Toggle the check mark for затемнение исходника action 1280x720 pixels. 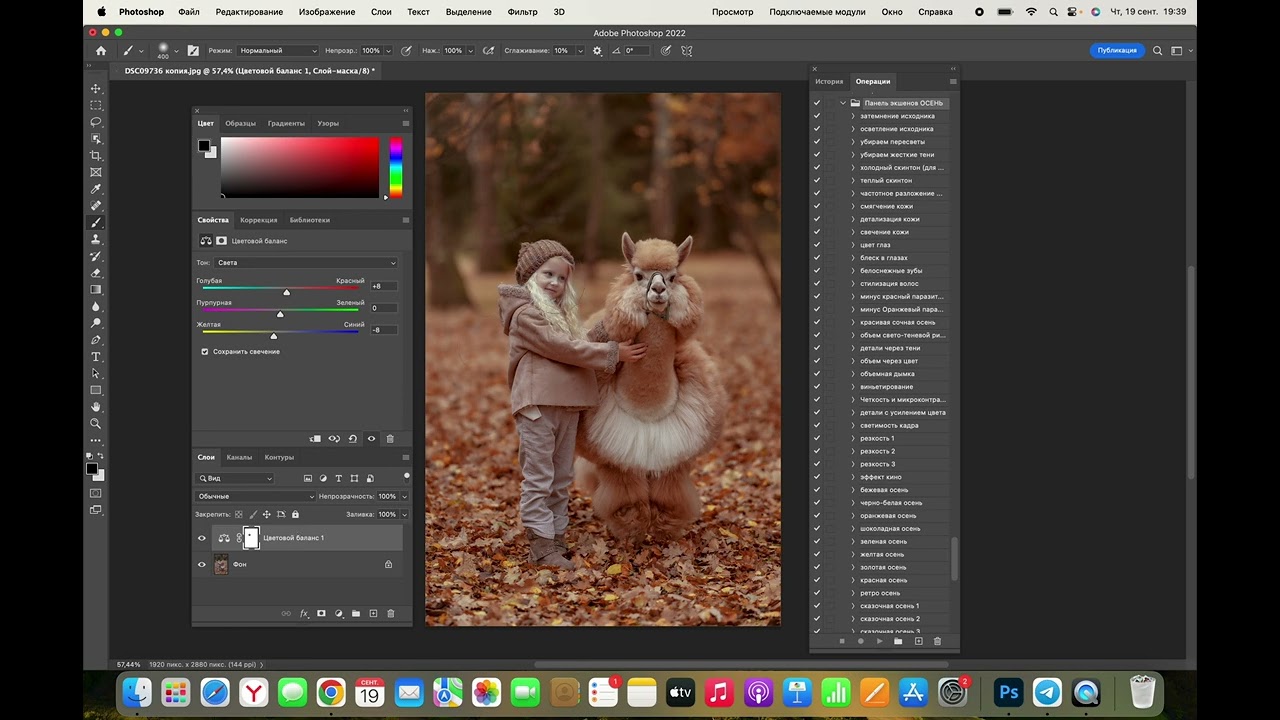pyautogui.click(x=817, y=116)
